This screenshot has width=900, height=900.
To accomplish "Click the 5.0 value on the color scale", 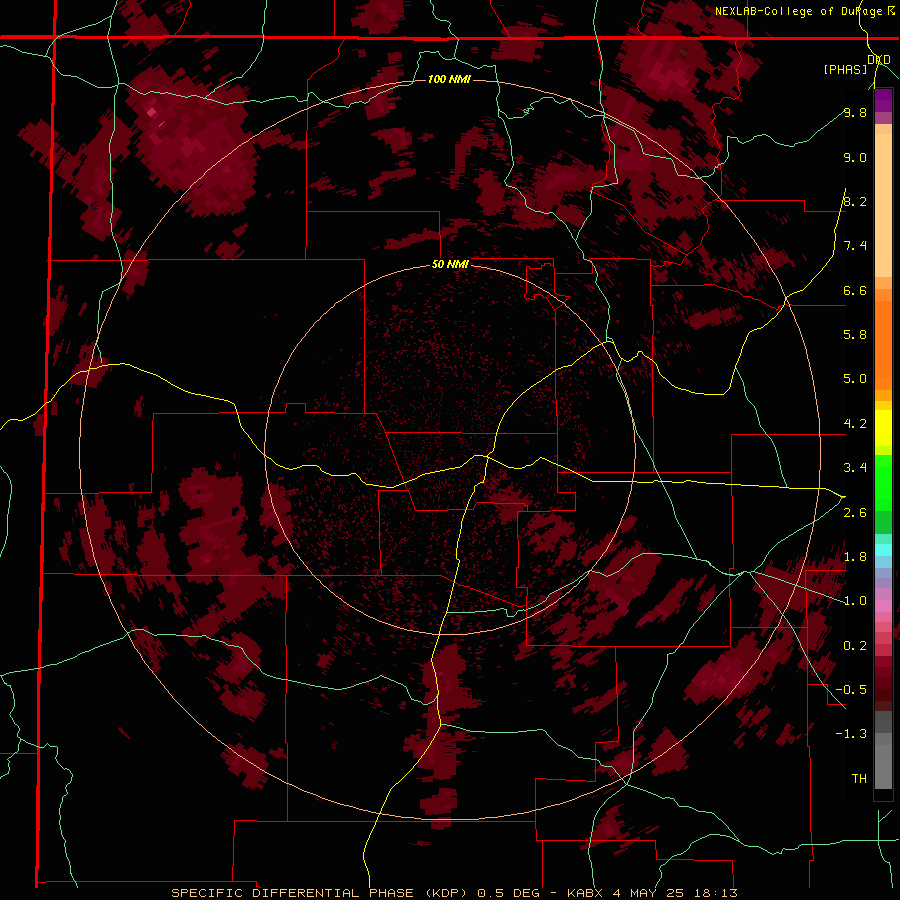I will pos(855,379).
